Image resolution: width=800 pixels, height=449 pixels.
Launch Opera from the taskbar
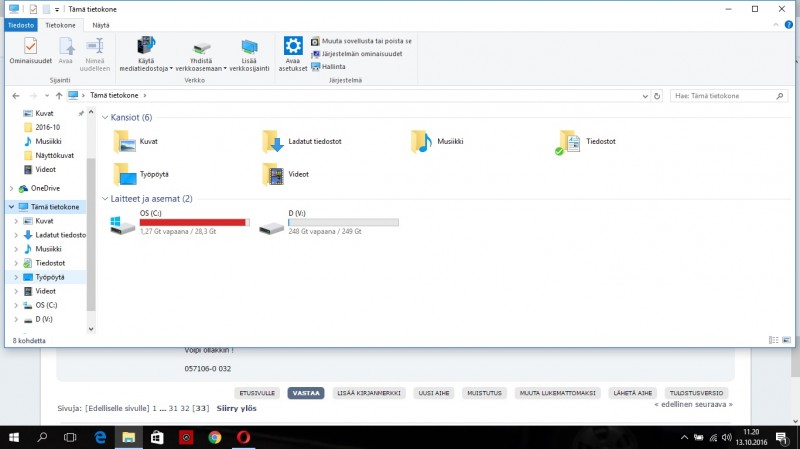tap(243, 437)
